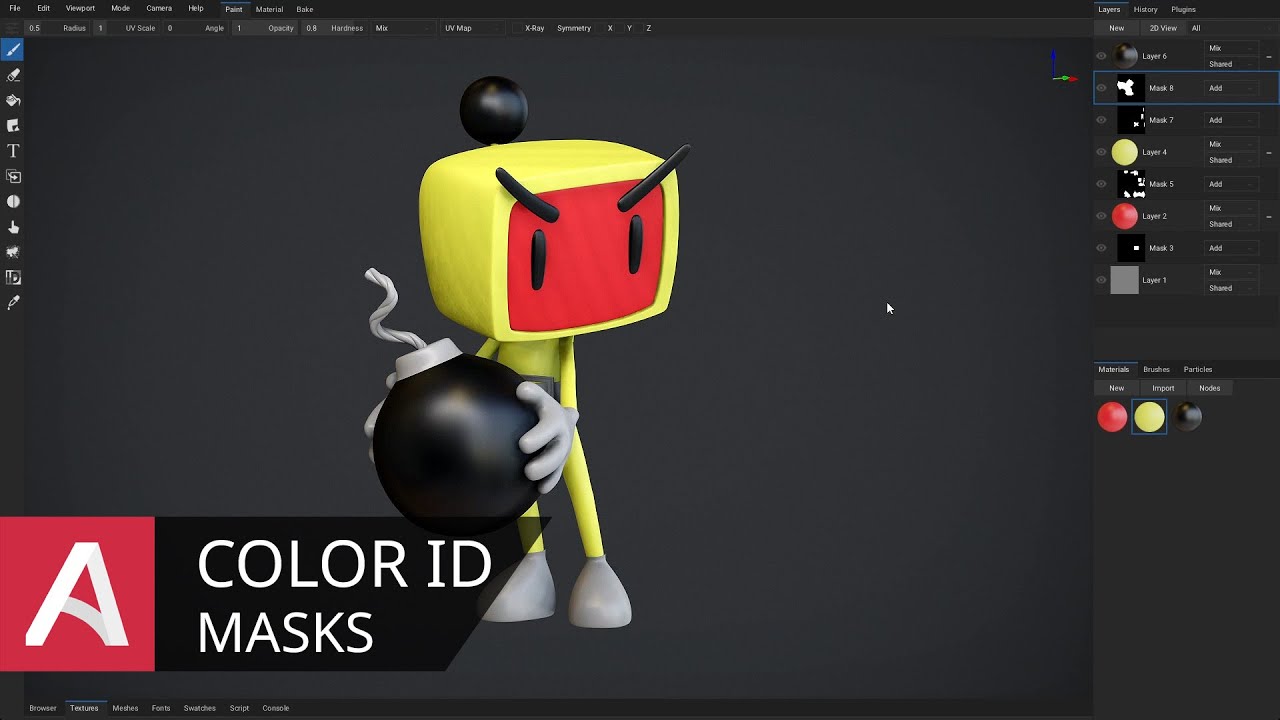Activate the Clone tool

(x=13, y=176)
